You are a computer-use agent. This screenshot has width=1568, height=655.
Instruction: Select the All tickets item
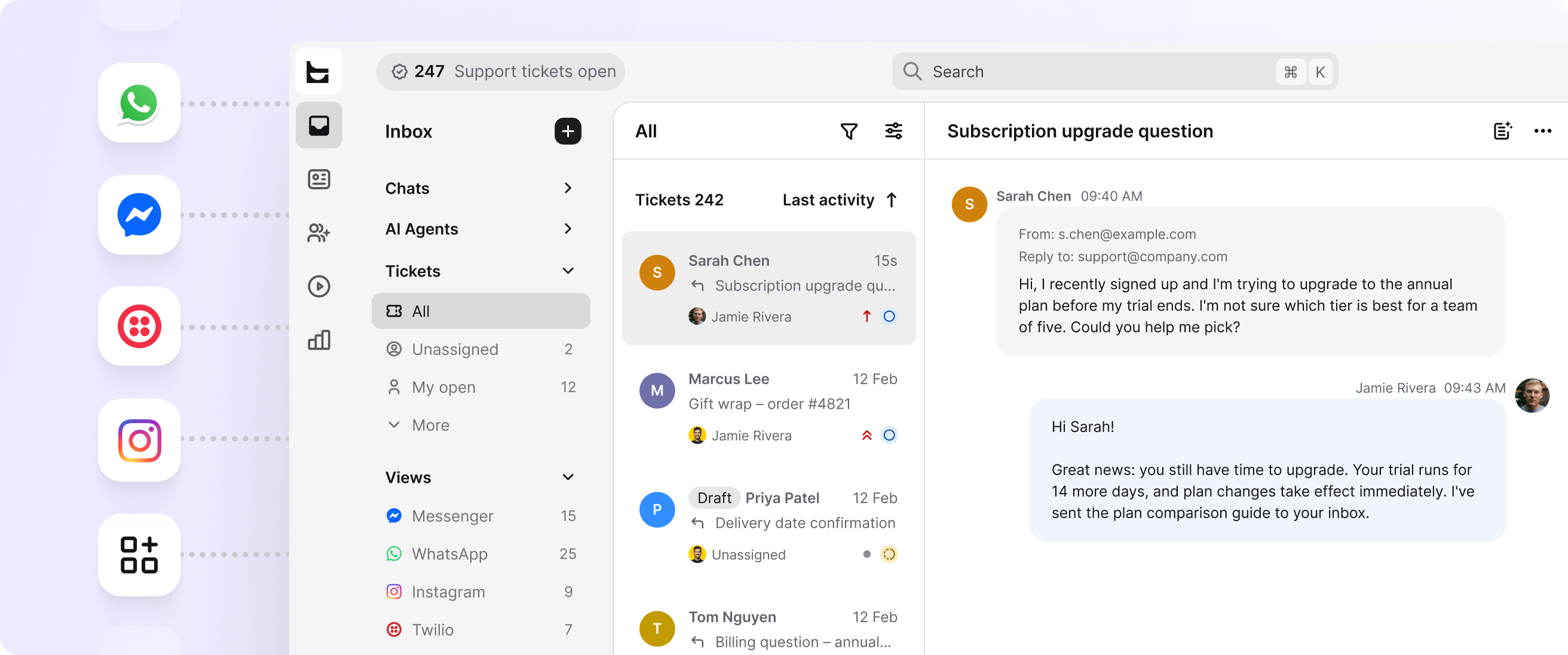click(481, 311)
